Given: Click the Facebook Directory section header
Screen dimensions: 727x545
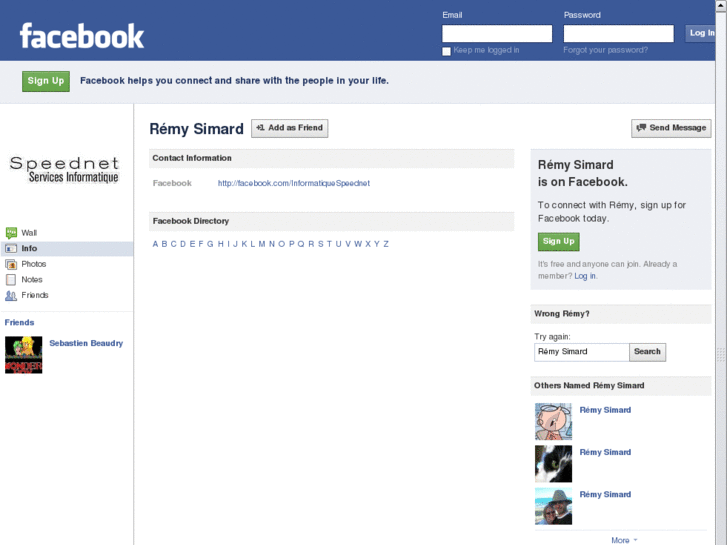Looking at the screenshot, I should [x=332, y=221].
